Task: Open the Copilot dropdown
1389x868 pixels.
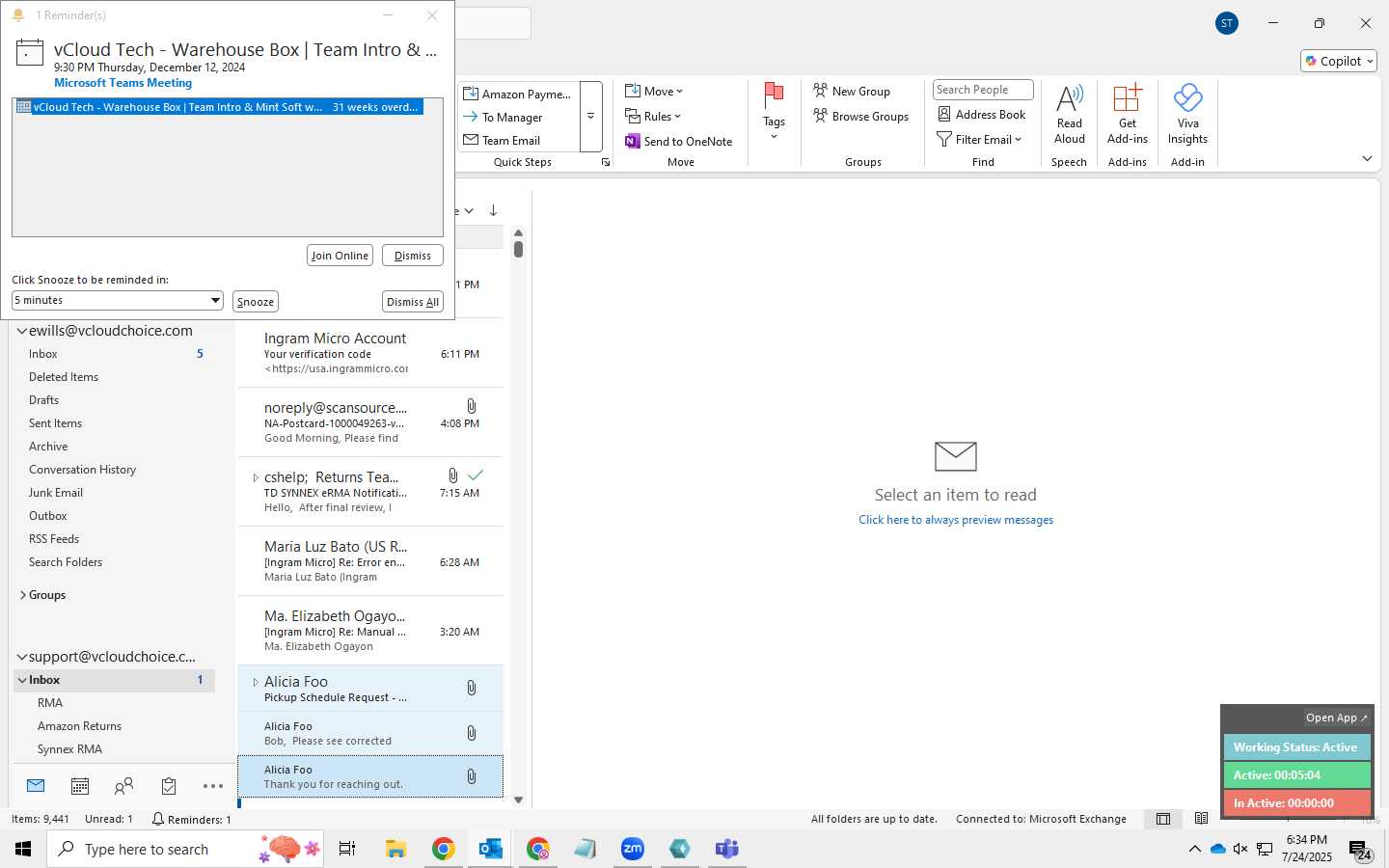Action: click(x=1339, y=61)
